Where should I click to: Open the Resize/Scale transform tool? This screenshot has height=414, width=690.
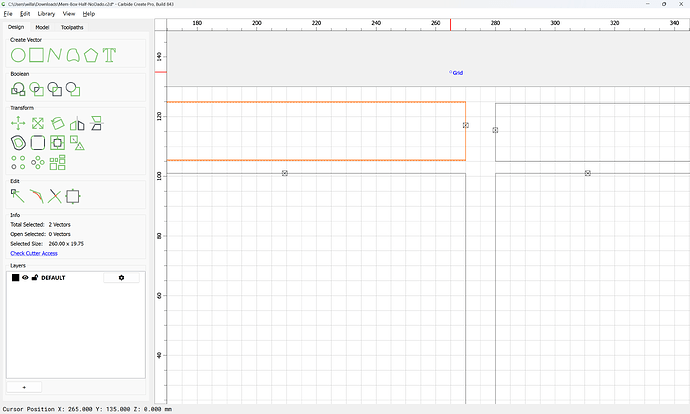click(x=38, y=123)
